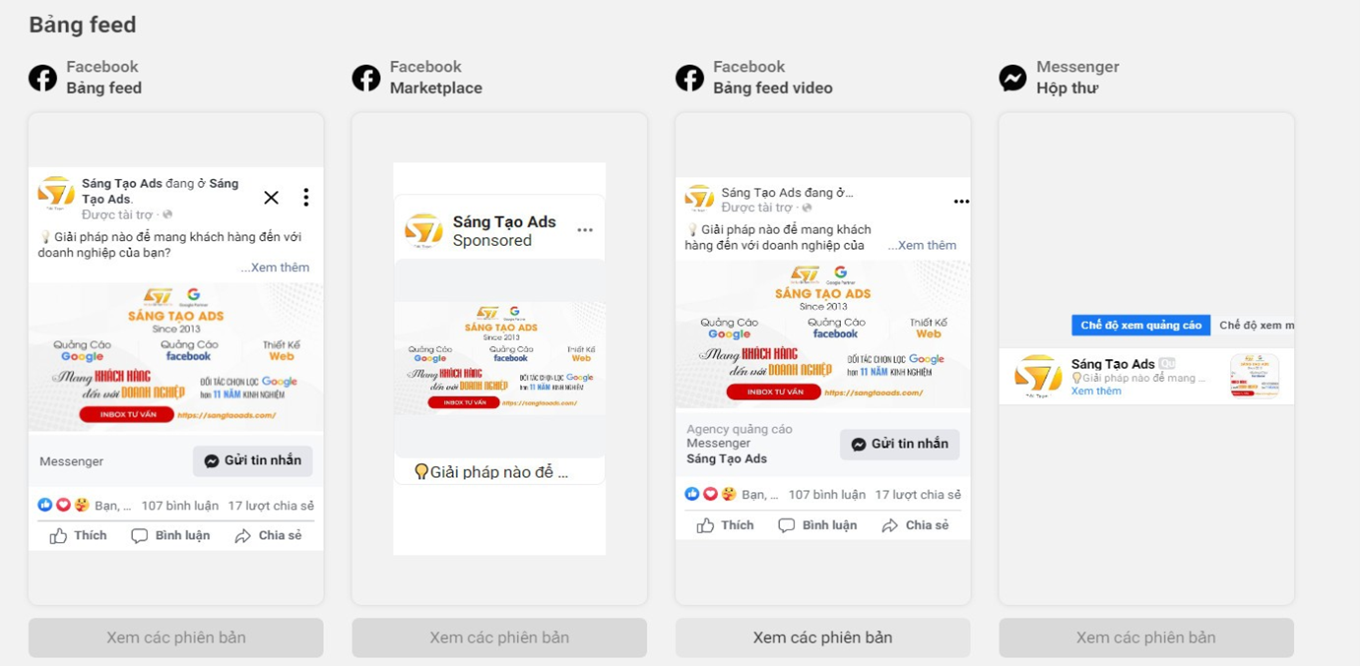The image size is (1360, 666).
Task: Click ad image in Marketplace preview
Action: click(x=499, y=358)
